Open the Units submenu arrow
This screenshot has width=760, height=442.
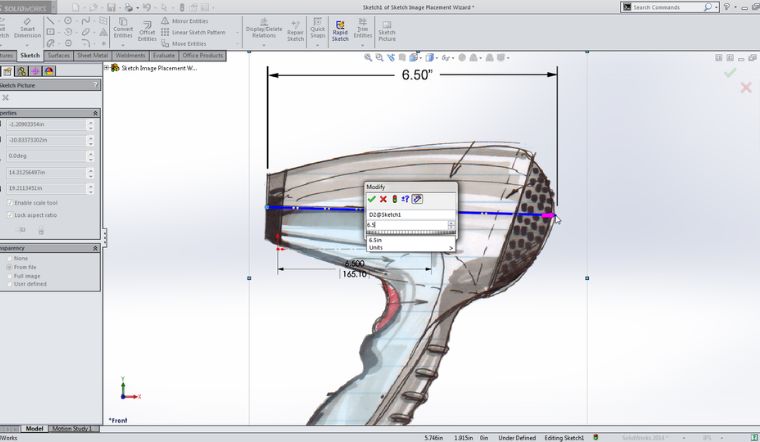click(x=451, y=248)
